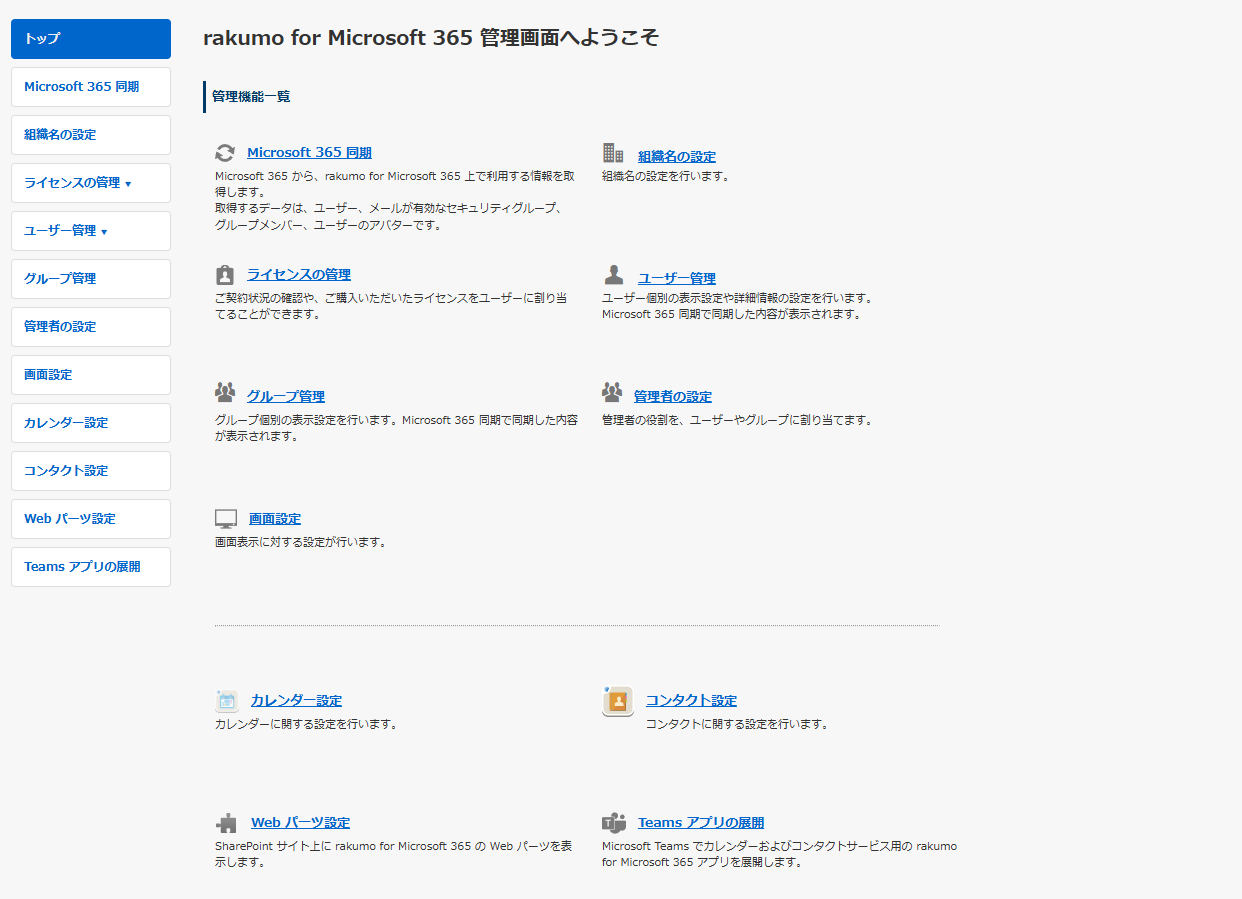Click the puzzle piece icon beside Web パーツ設定
Image resolution: width=1242 pixels, height=899 pixels.
tap(227, 823)
